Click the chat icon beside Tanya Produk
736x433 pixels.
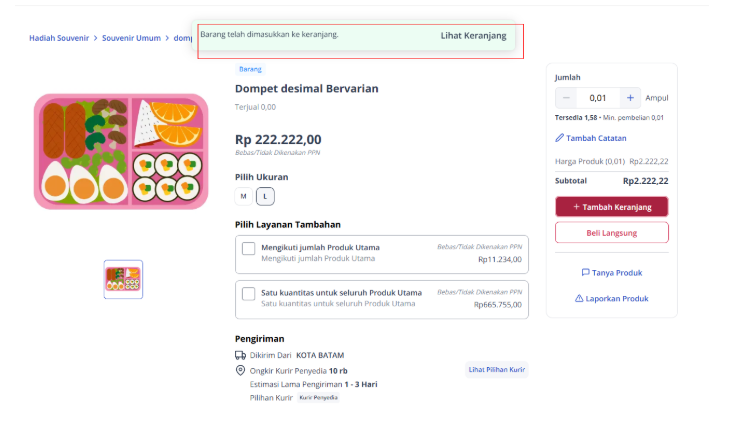[x=585, y=272]
